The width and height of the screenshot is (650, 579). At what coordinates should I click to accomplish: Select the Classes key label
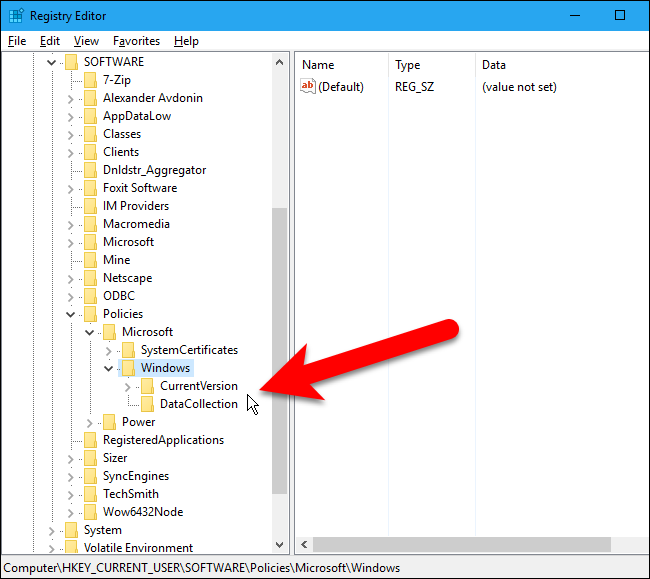(122, 134)
